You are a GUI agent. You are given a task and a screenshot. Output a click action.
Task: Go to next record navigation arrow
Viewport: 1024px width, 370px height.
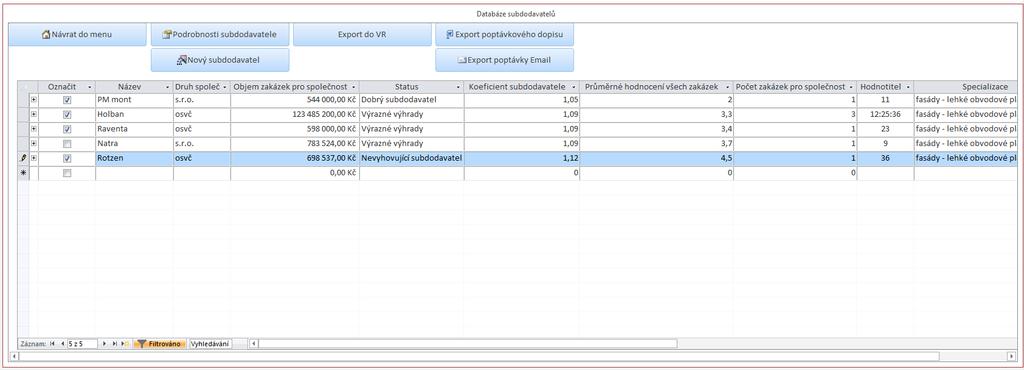click(104, 343)
